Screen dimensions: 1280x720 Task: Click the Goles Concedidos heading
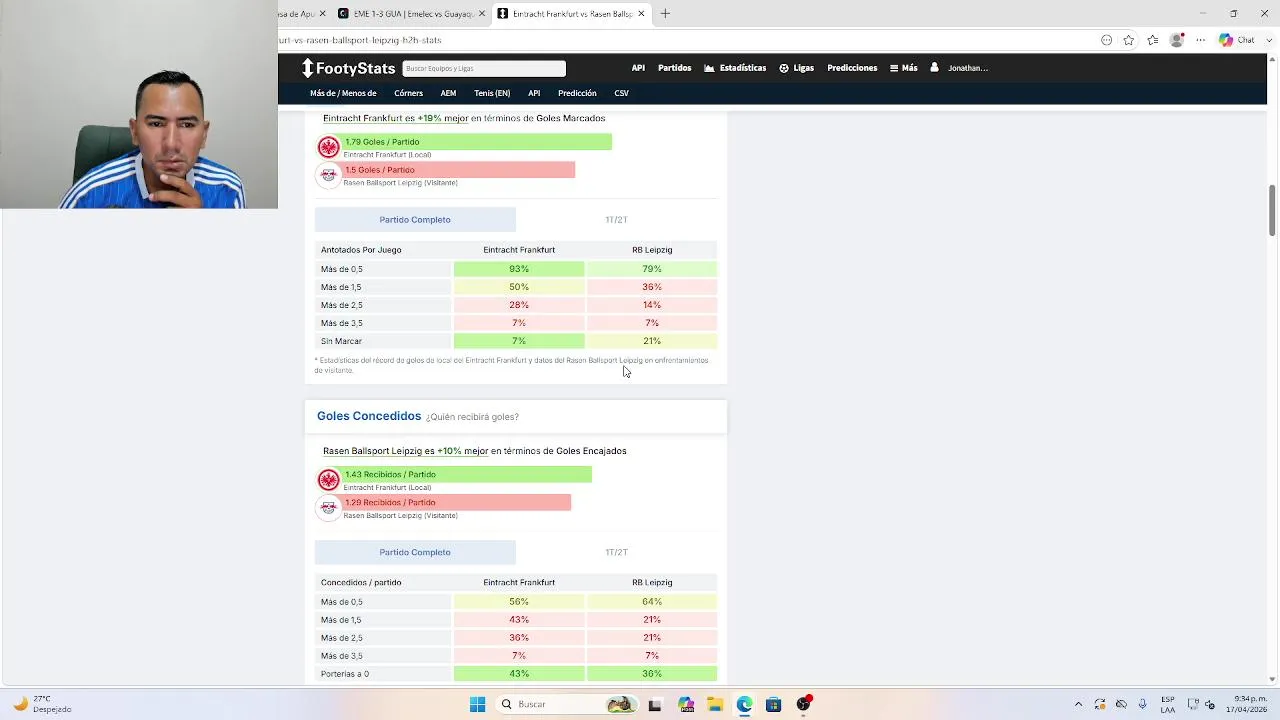(369, 416)
